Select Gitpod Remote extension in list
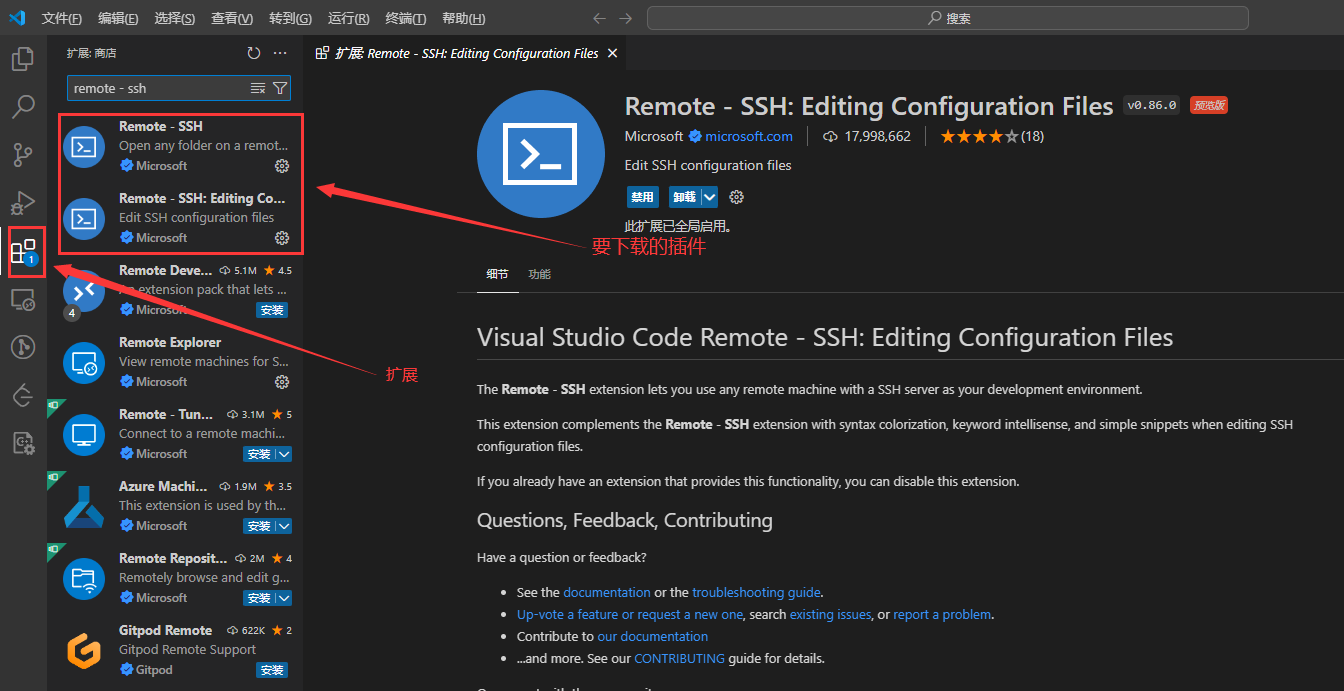This screenshot has height=691, width=1344. coord(176,650)
